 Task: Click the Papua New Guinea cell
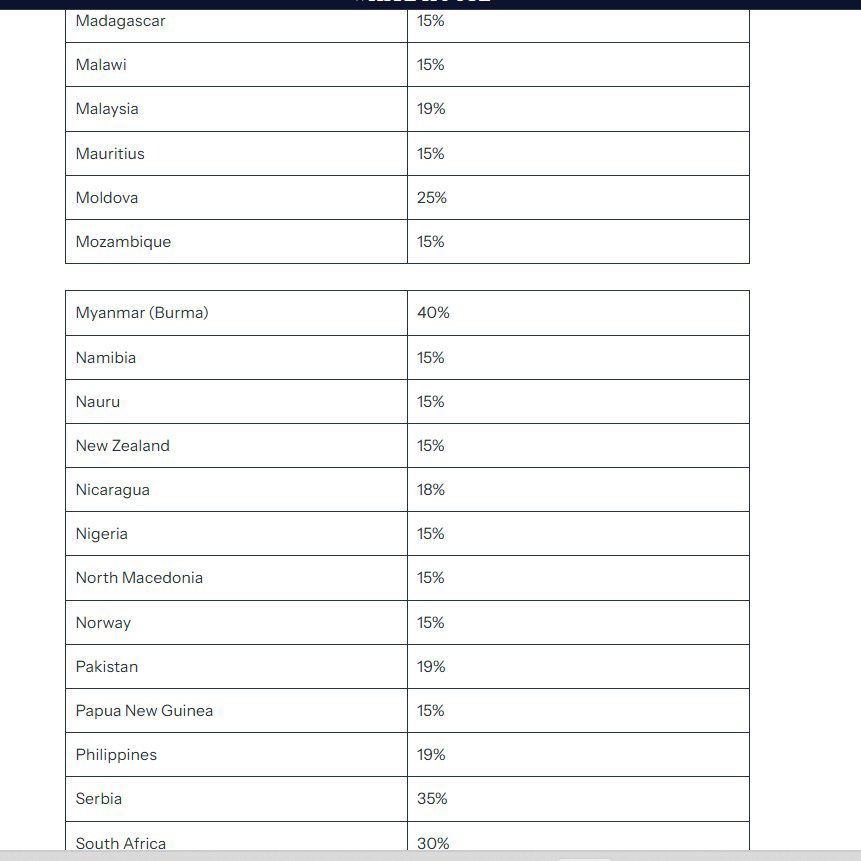[x=144, y=711]
